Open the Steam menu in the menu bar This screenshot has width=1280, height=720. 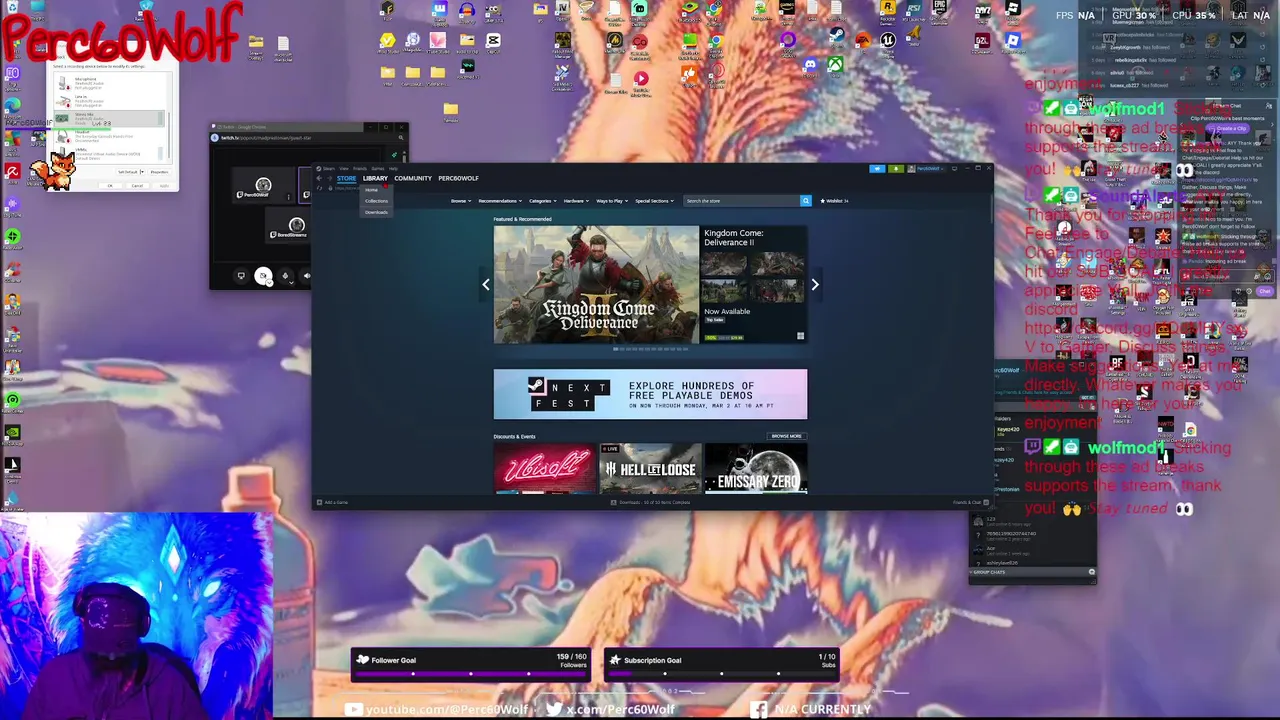329,168
